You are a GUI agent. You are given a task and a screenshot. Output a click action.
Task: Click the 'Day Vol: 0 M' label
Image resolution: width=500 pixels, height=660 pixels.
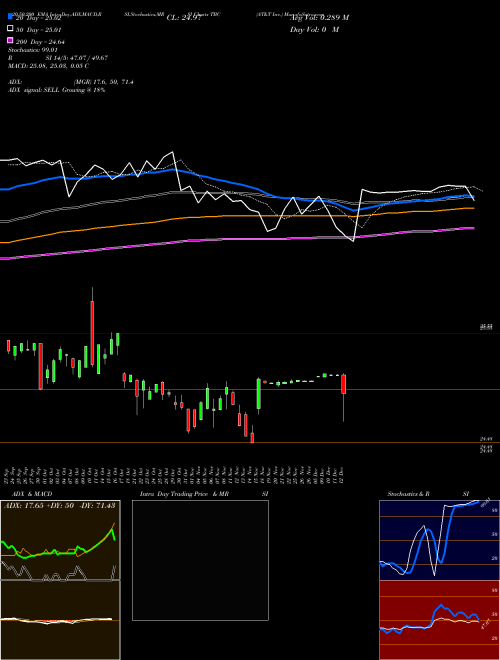pyautogui.click(x=314, y=29)
